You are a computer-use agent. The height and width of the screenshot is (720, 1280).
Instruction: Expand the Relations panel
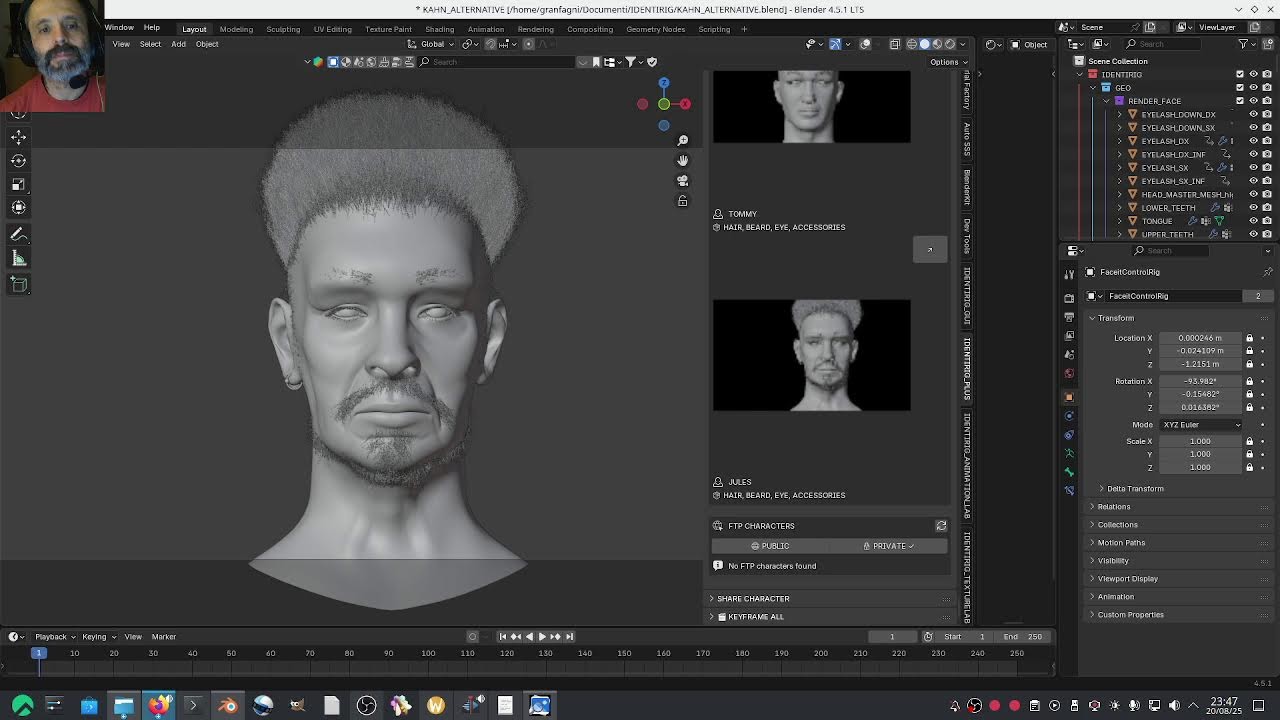[x=1112, y=507]
